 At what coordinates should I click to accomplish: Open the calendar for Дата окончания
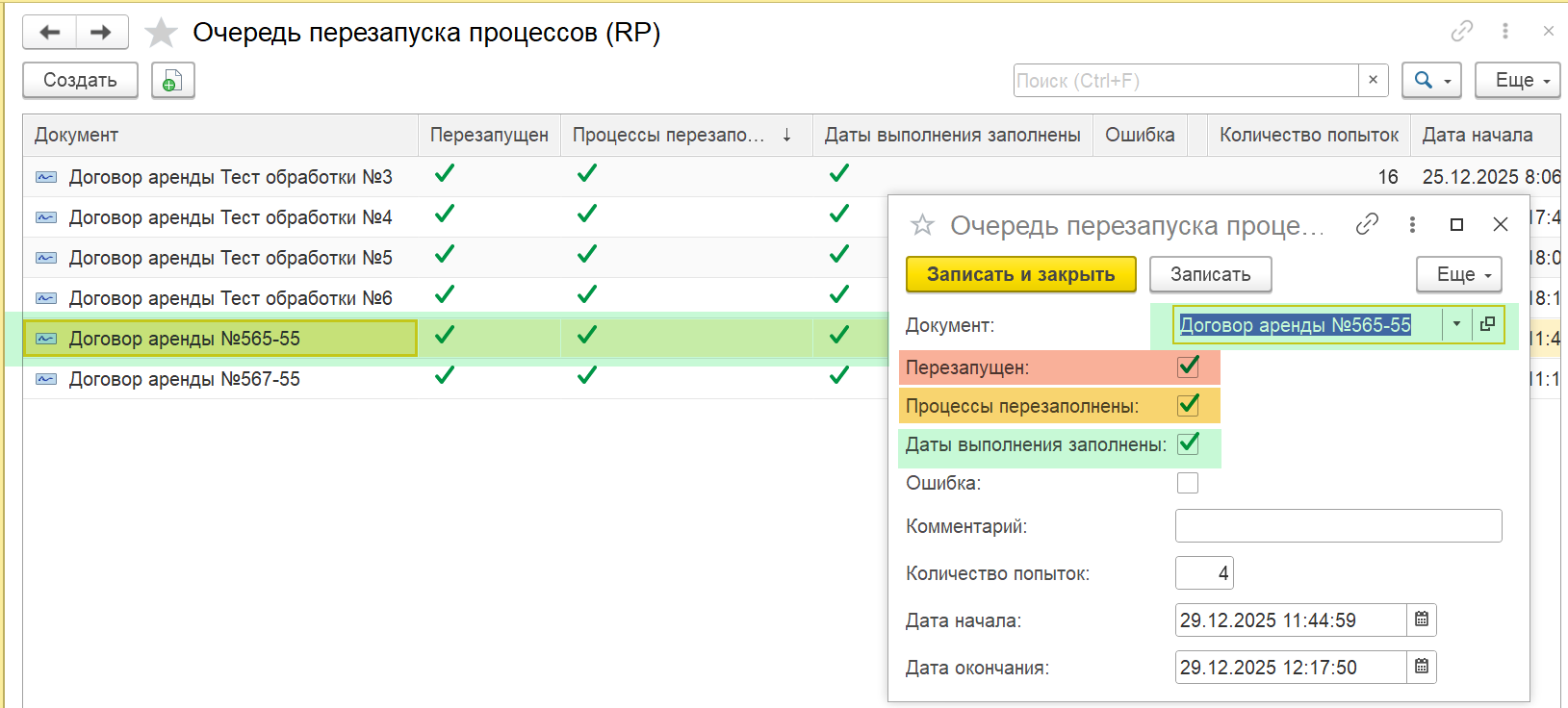click(x=1422, y=668)
